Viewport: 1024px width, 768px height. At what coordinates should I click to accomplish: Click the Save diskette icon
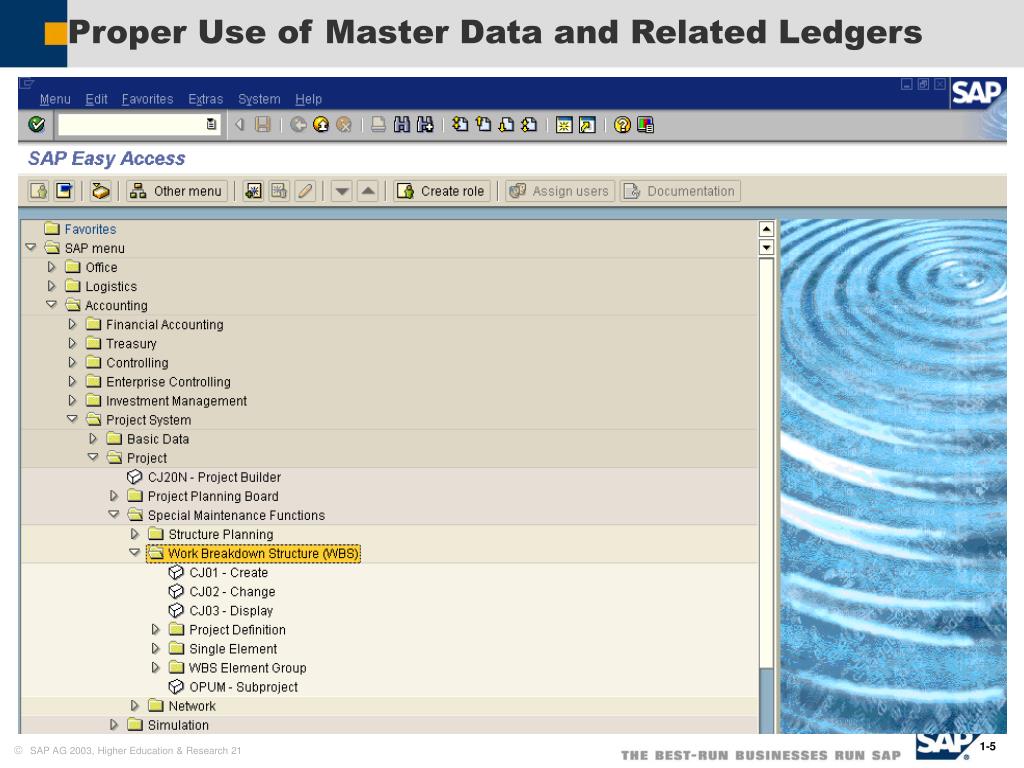coord(263,124)
